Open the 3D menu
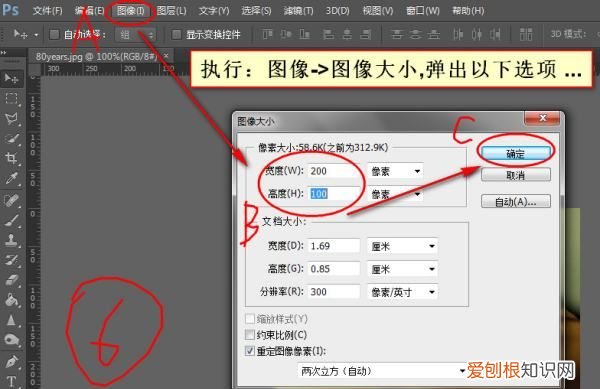 point(337,11)
